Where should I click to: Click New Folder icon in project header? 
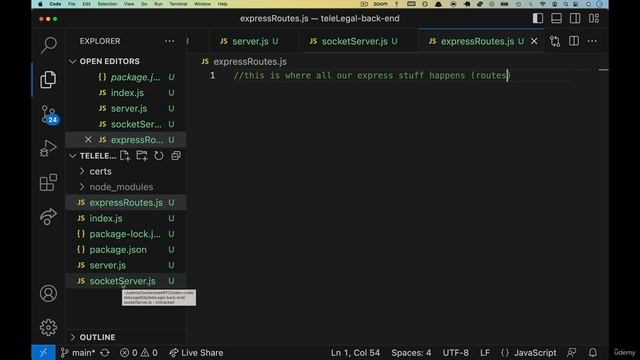(142, 156)
